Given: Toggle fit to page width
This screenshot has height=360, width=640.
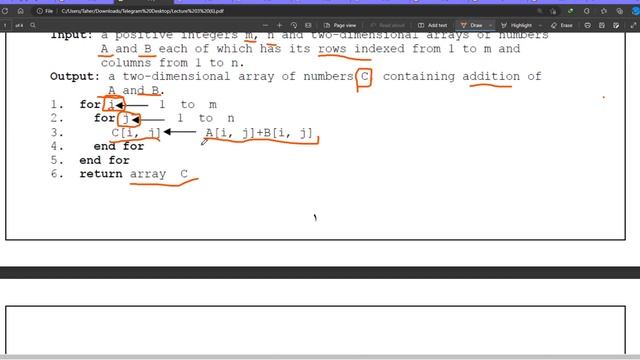Looking at the screenshot, I should pos(308,25).
